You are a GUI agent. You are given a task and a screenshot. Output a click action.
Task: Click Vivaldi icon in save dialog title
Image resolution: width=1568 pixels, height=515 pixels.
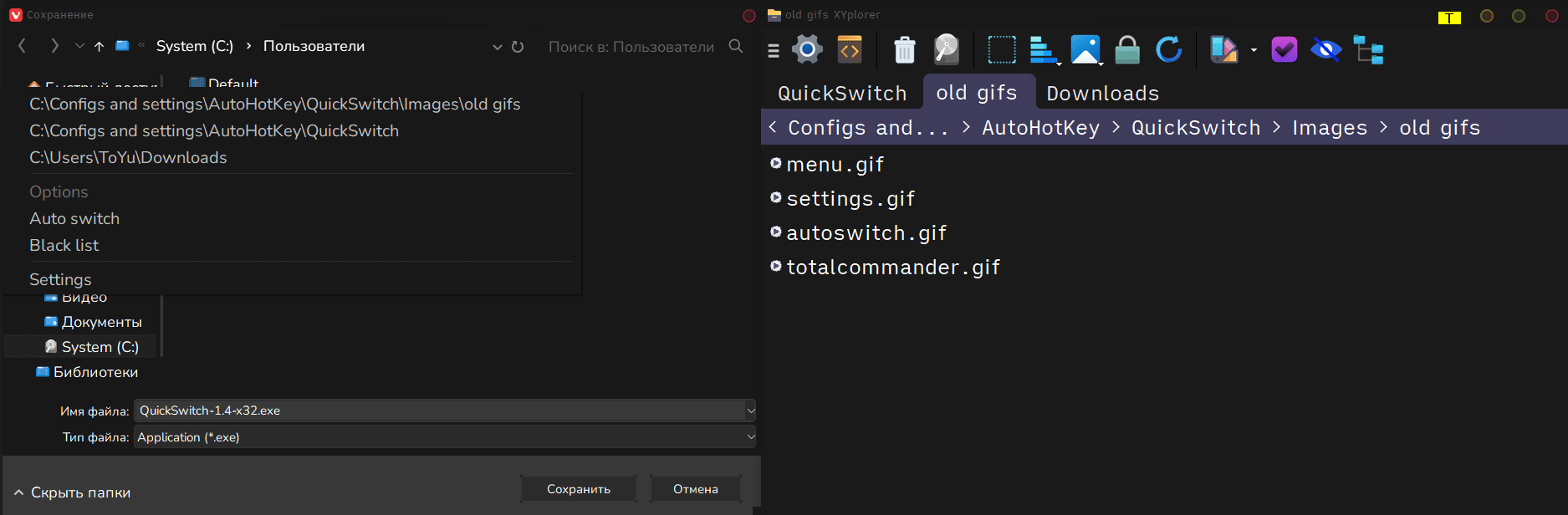pos(15,15)
